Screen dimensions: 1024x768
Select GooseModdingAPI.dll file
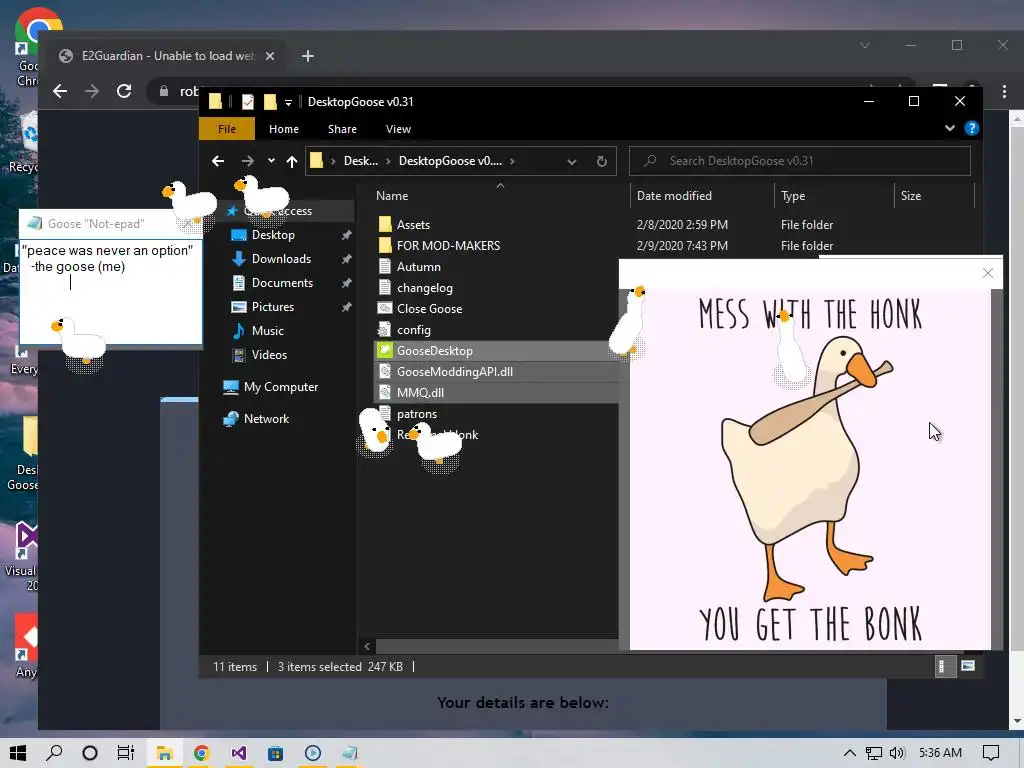[x=455, y=372]
